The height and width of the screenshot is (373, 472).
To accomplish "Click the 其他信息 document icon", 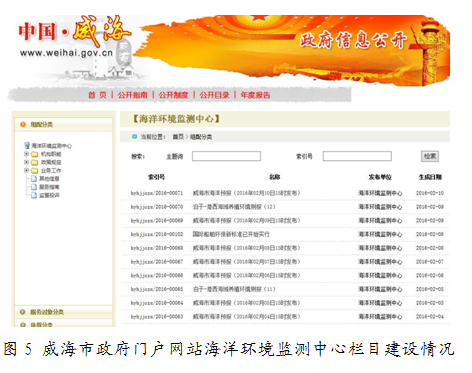I will (x=34, y=179).
